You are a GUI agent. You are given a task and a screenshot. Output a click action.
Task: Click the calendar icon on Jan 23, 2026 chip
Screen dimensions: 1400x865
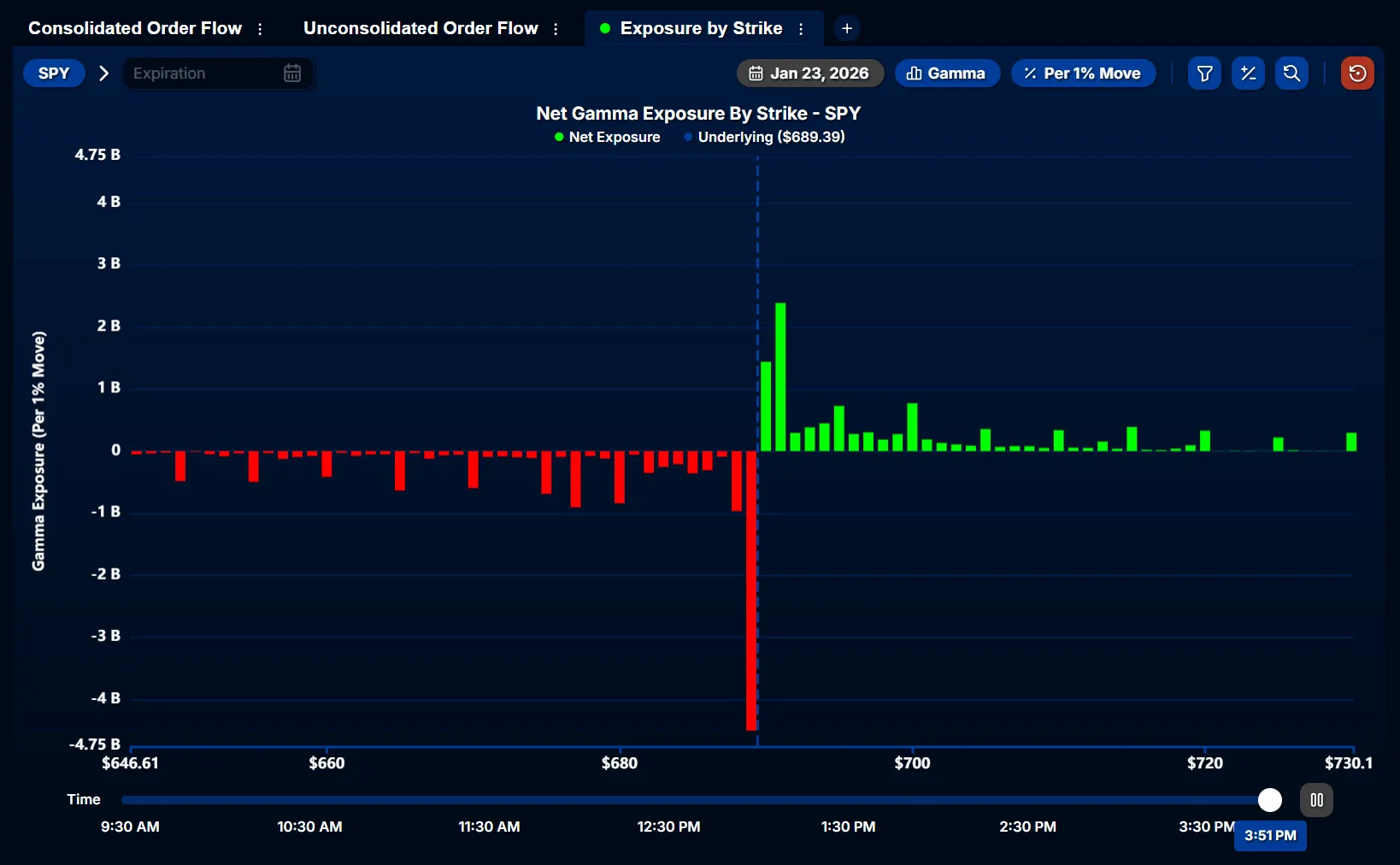756,73
